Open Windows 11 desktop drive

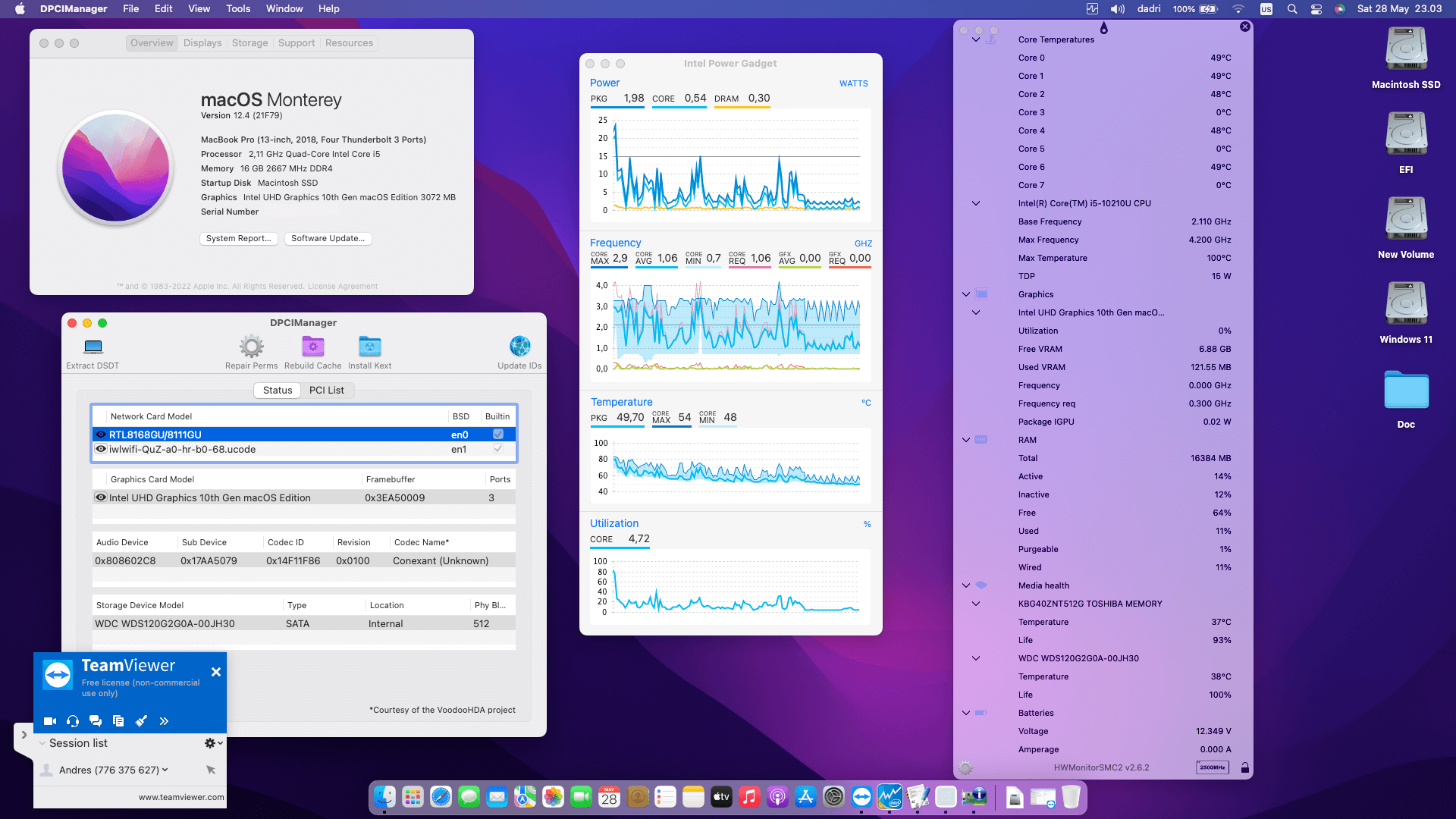click(1406, 305)
